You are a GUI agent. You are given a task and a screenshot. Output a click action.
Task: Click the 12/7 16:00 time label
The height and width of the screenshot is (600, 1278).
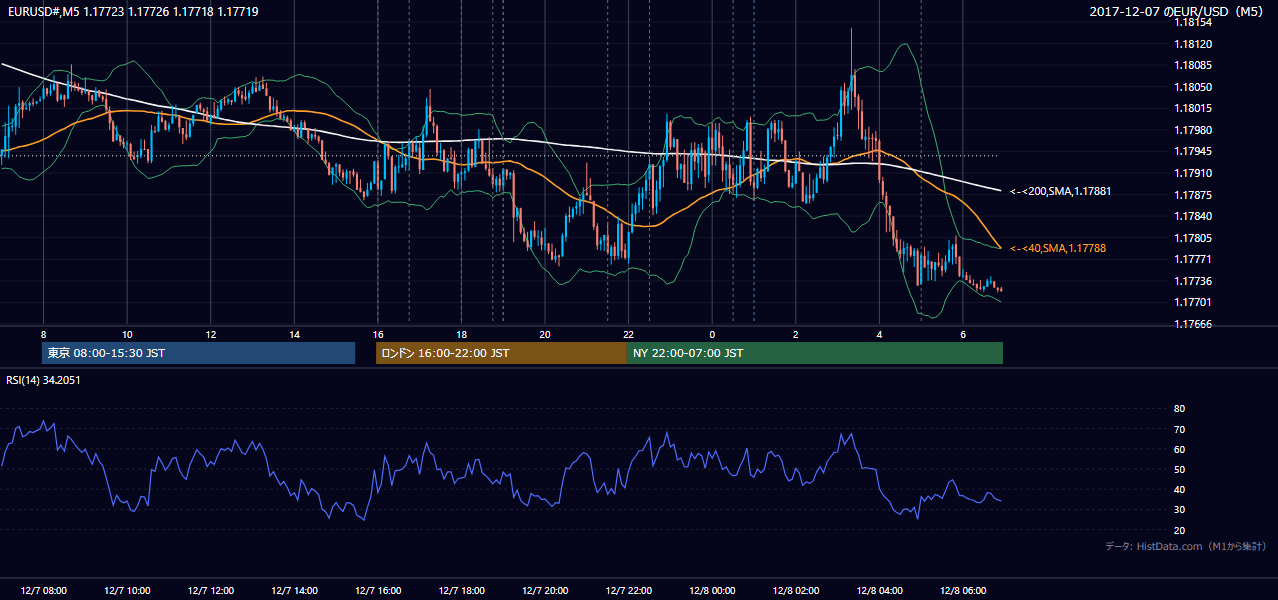(378, 591)
